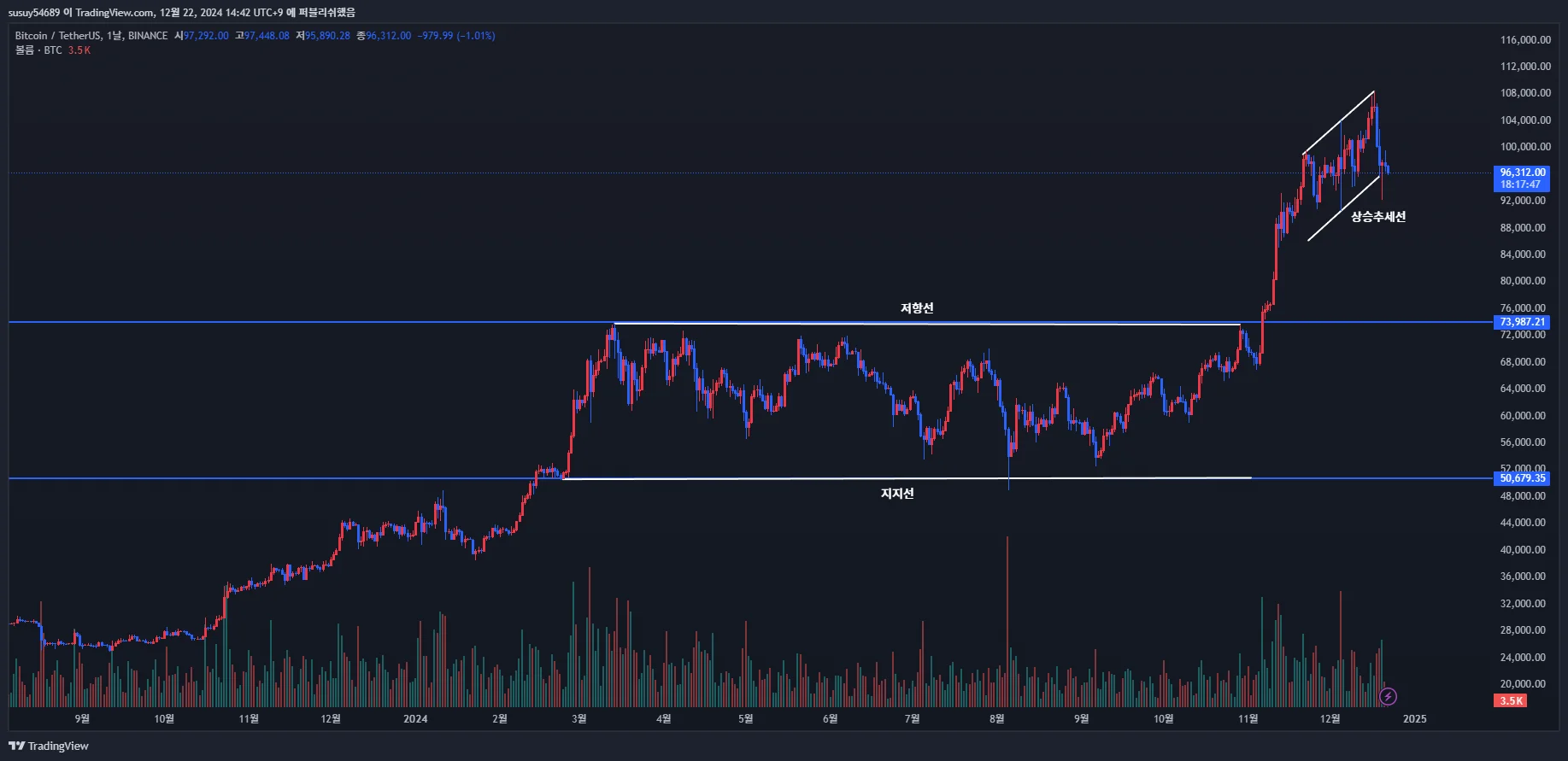This screenshot has height=761, width=1568.
Task: Click the 상승추세선 trendline label
Action: [1378, 217]
